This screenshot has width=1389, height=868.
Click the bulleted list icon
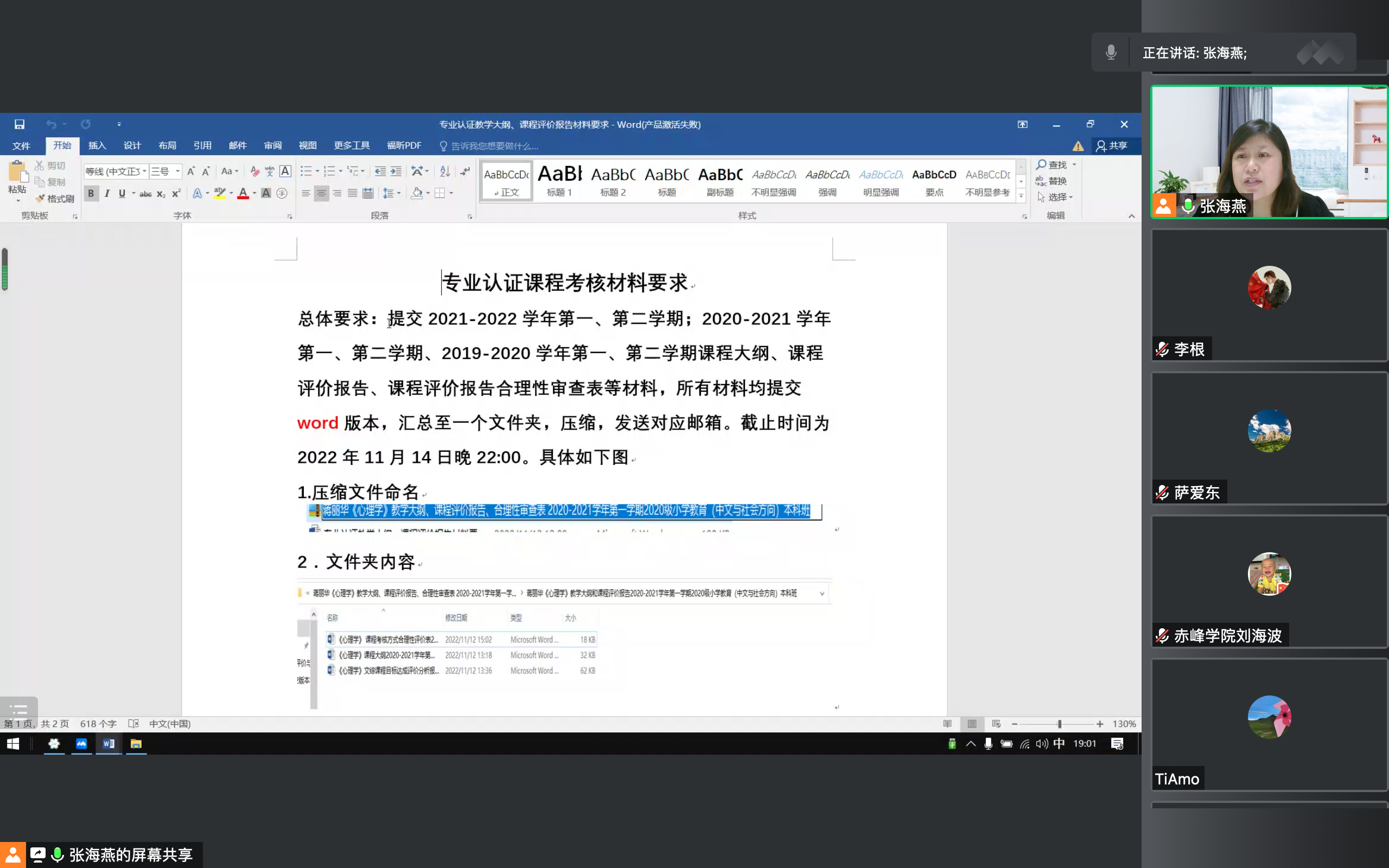(x=306, y=171)
